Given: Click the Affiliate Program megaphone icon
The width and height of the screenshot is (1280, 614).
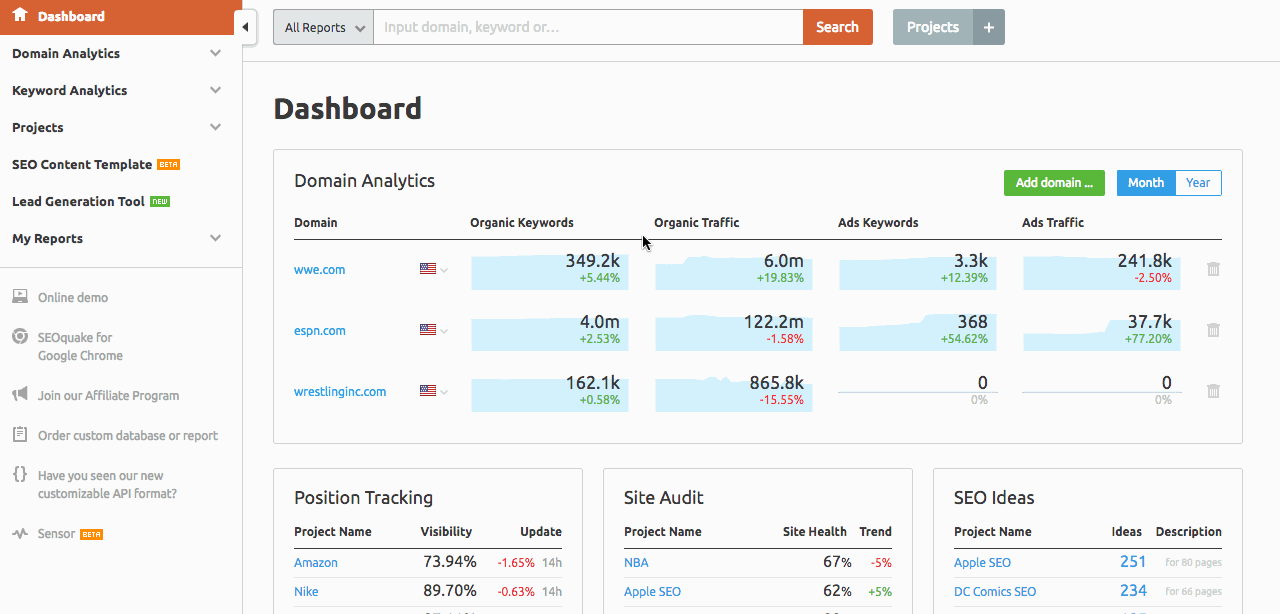Looking at the screenshot, I should (x=20, y=395).
